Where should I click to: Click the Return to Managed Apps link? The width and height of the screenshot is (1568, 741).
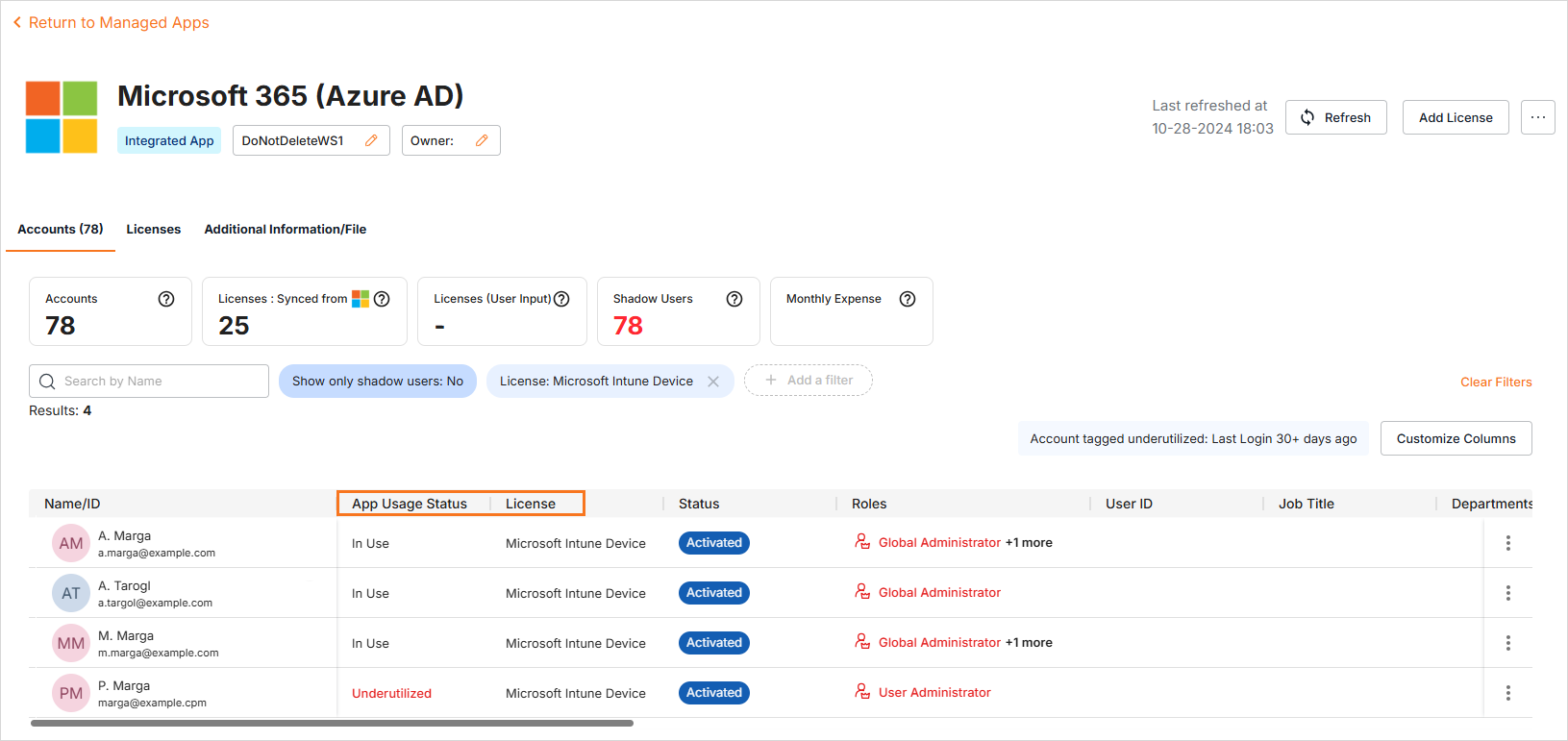click(119, 22)
